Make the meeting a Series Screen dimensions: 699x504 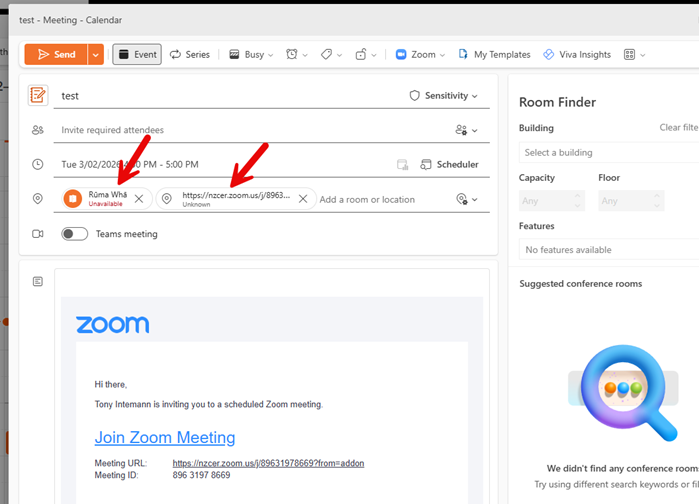coord(189,54)
